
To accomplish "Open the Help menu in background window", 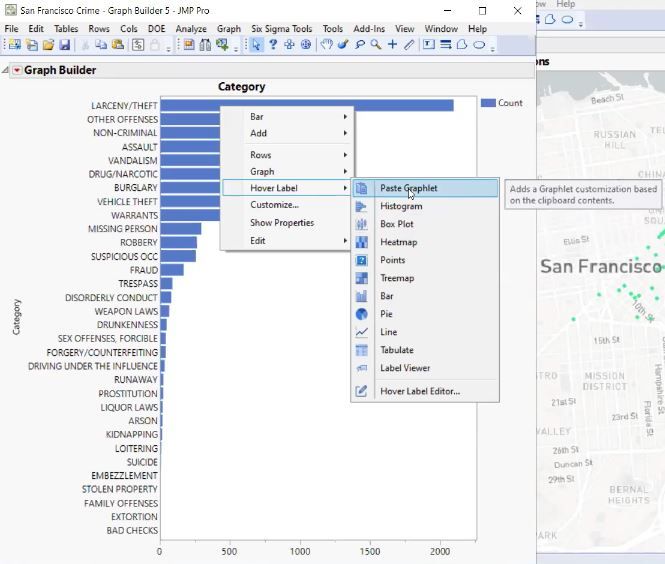I will pos(565,4).
